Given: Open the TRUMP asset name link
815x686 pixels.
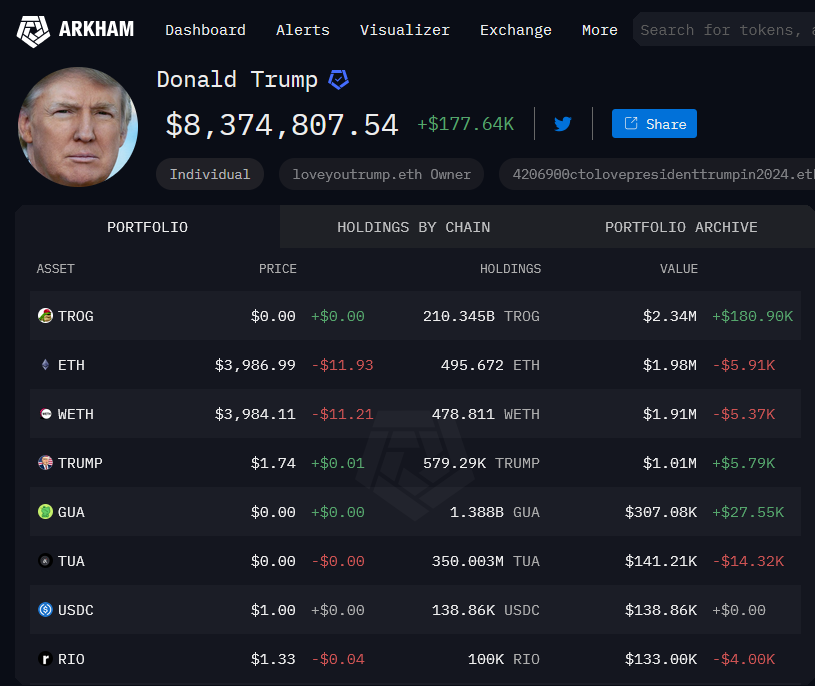Looking at the screenshot, I should (x=80, y=463).
